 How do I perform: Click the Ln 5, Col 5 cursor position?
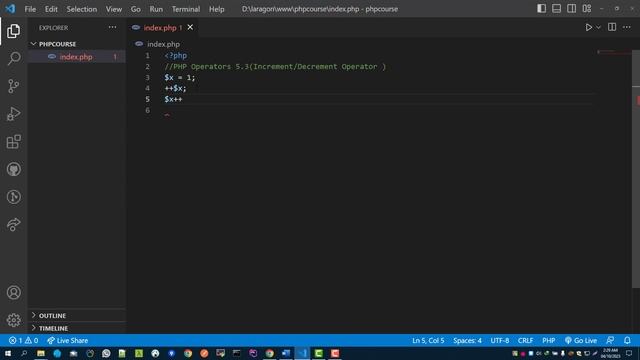pos(428,340)
